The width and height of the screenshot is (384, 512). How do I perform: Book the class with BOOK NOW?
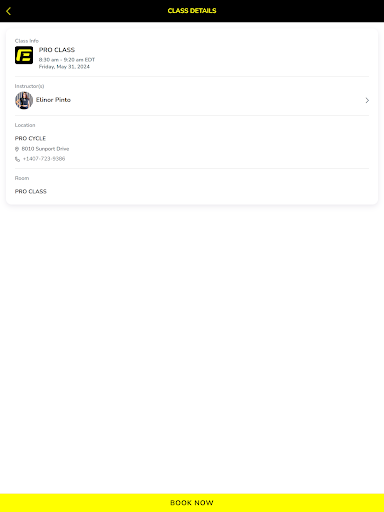tap(192, 503)
